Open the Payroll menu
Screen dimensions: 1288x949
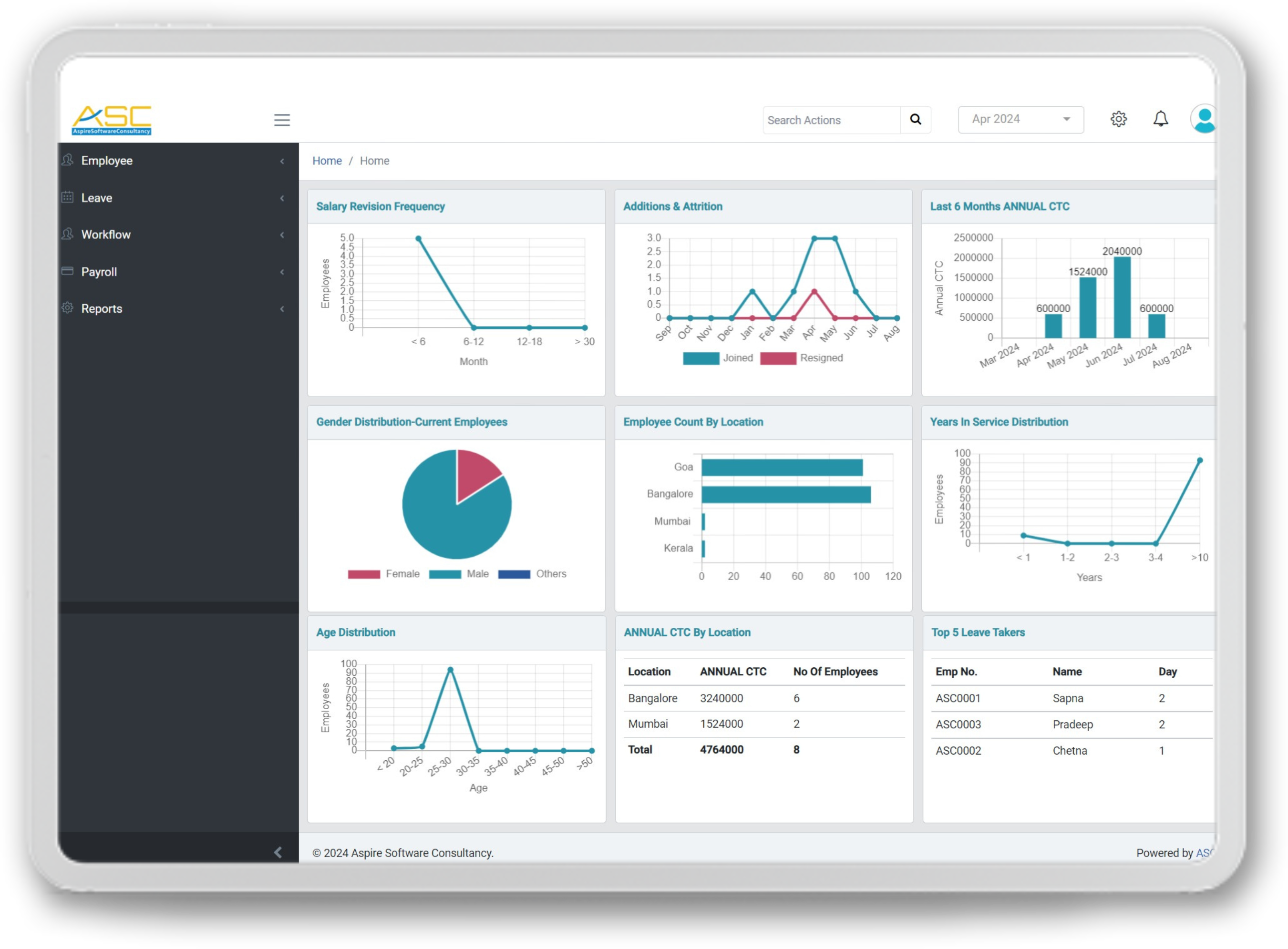(x=178, y=272)
